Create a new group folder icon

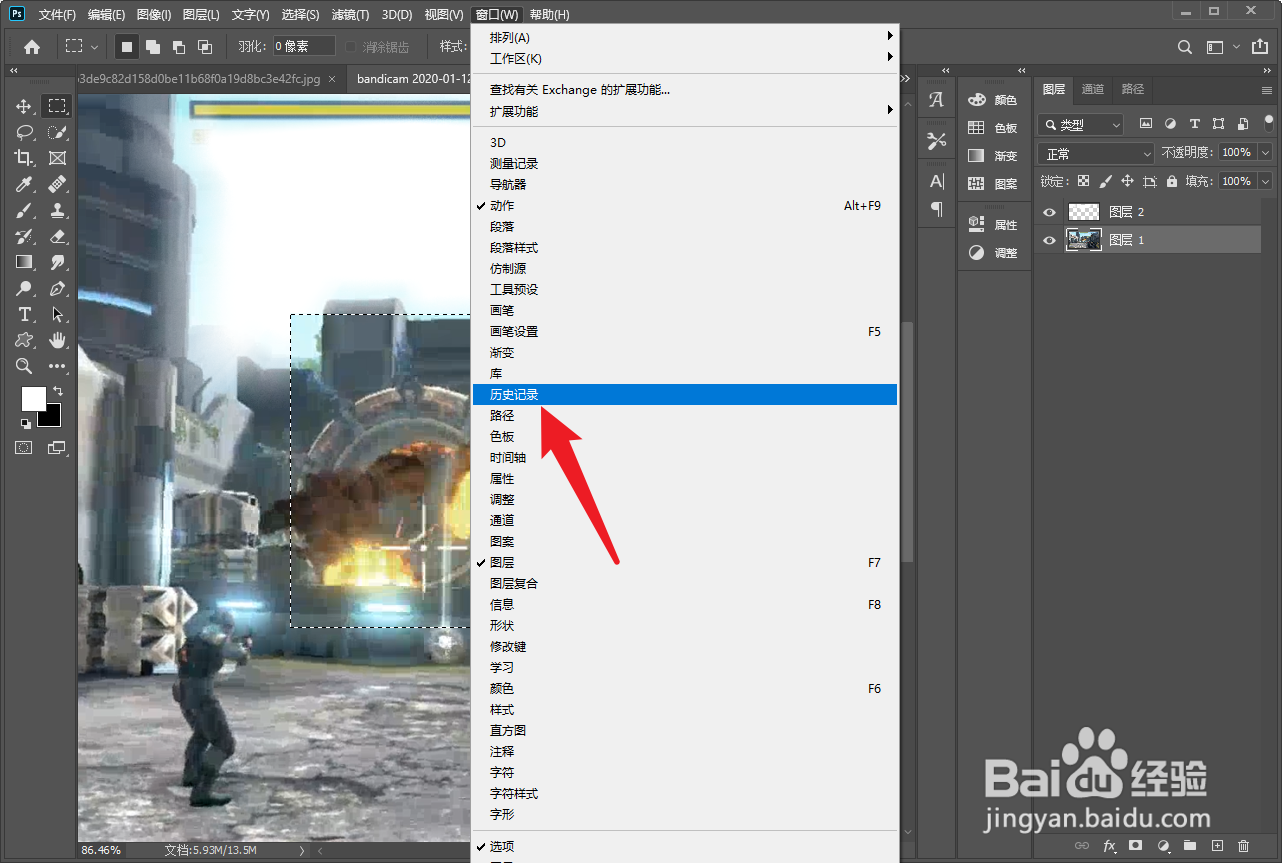pos(1190,846)
